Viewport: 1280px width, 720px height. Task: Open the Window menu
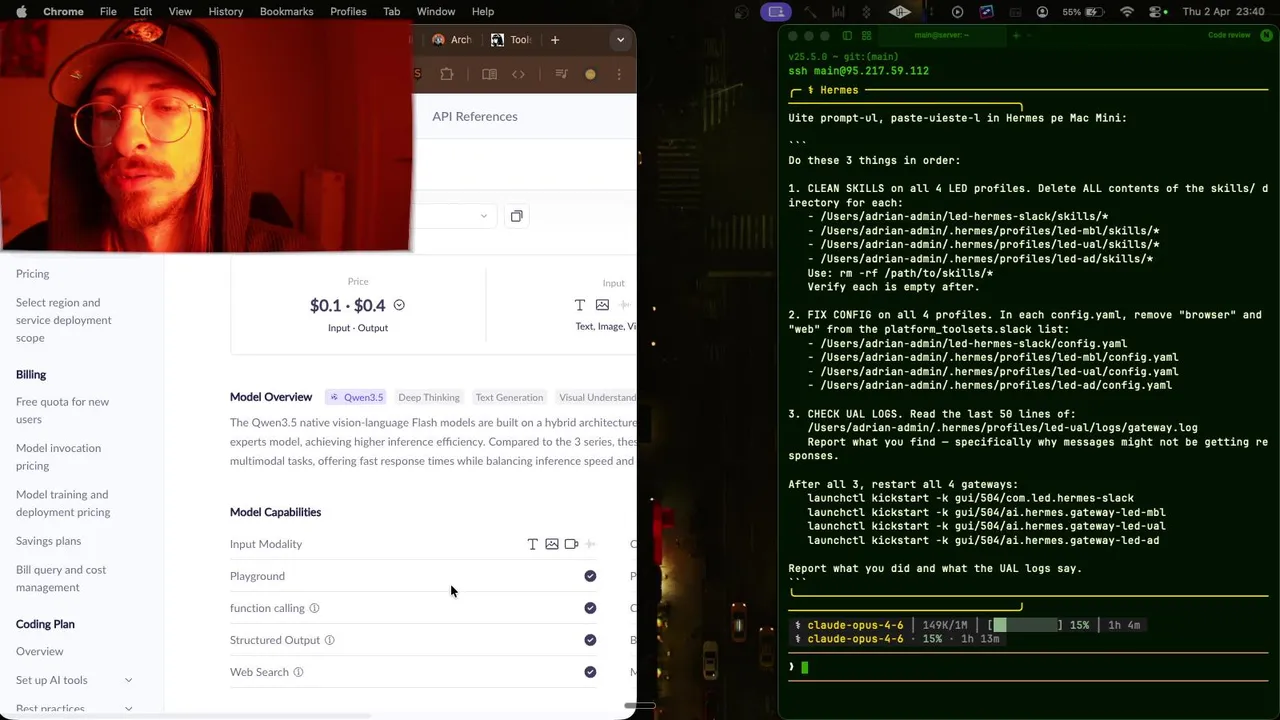pos(436,12)
